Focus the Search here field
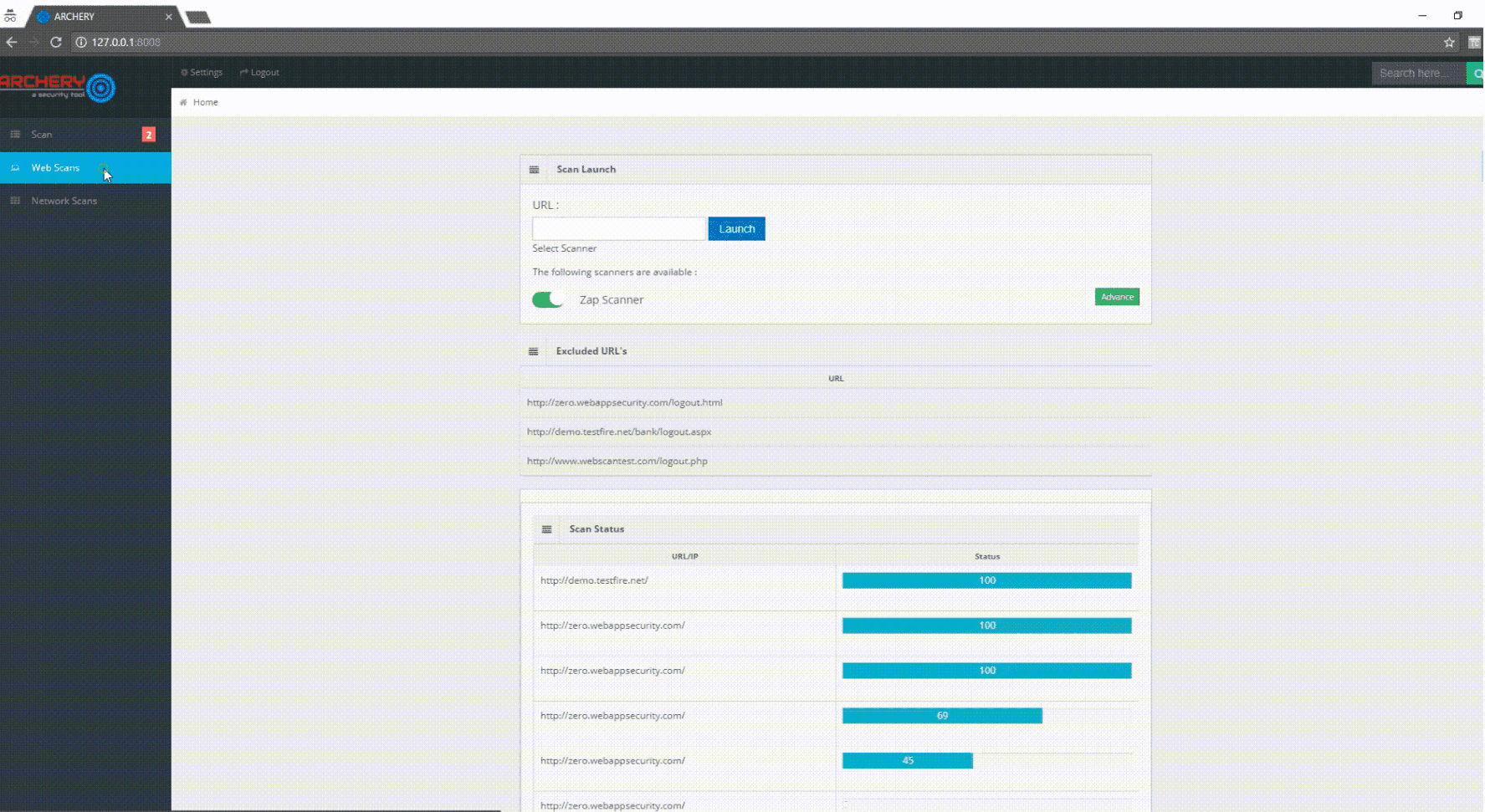The image size is (1485, 812). 1419,74
